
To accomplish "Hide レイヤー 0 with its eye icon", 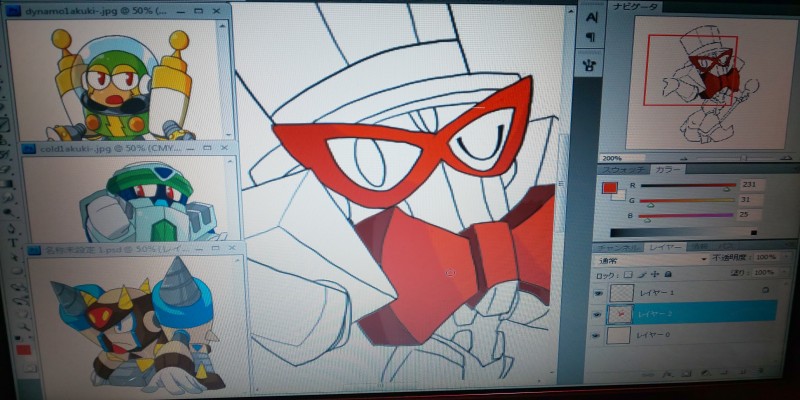I will [596, 336].
